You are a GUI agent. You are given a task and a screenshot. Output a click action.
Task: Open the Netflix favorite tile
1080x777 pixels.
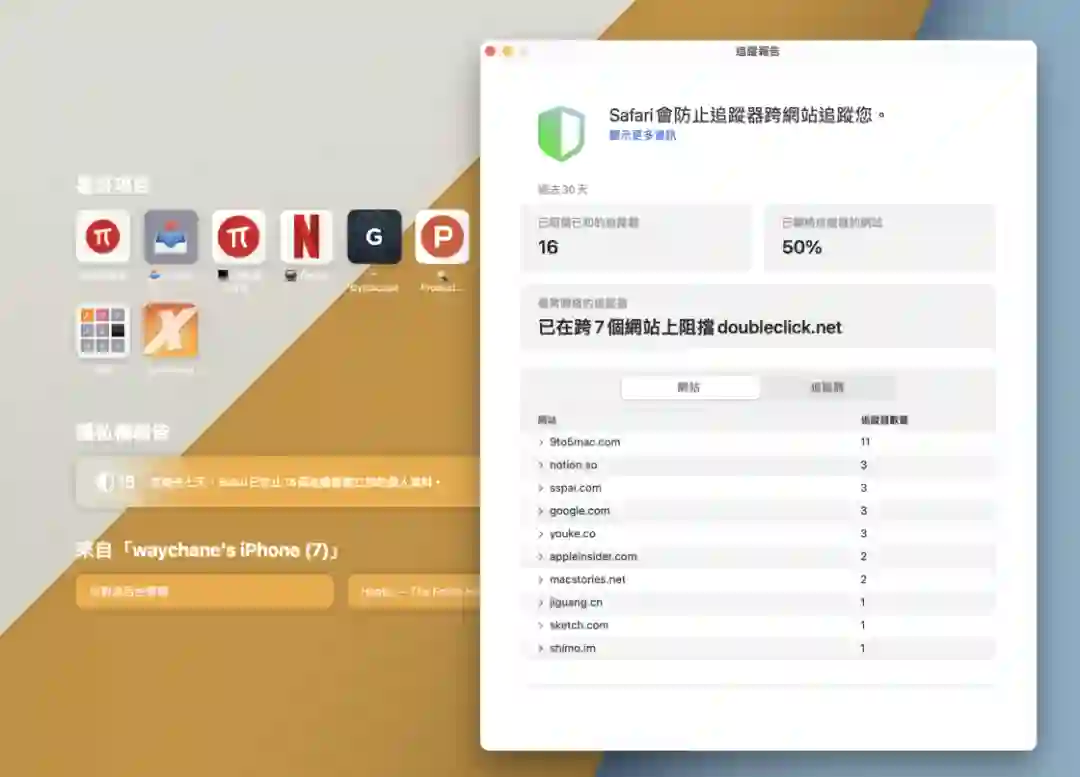point(307,236)
